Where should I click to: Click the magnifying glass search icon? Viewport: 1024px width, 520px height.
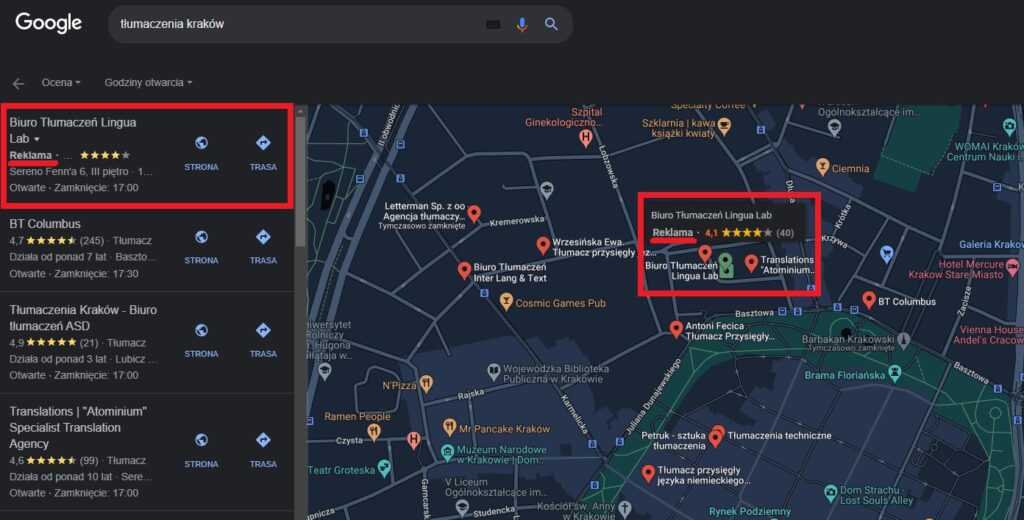tap(551, 25)
